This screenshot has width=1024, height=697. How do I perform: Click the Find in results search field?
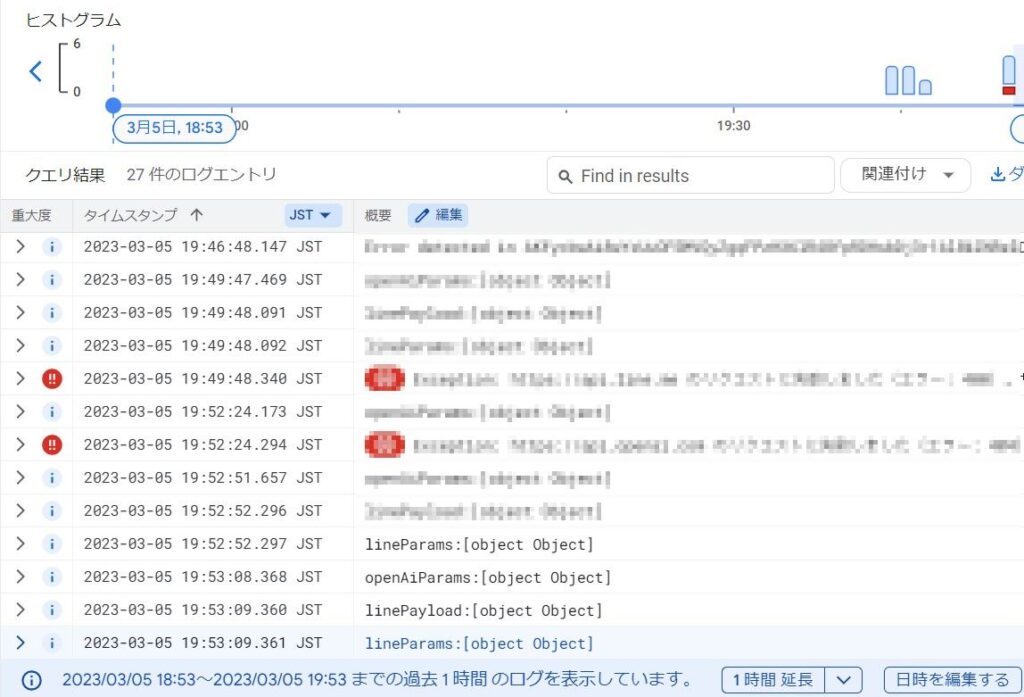pyautogui.click(x=700, y=176)
